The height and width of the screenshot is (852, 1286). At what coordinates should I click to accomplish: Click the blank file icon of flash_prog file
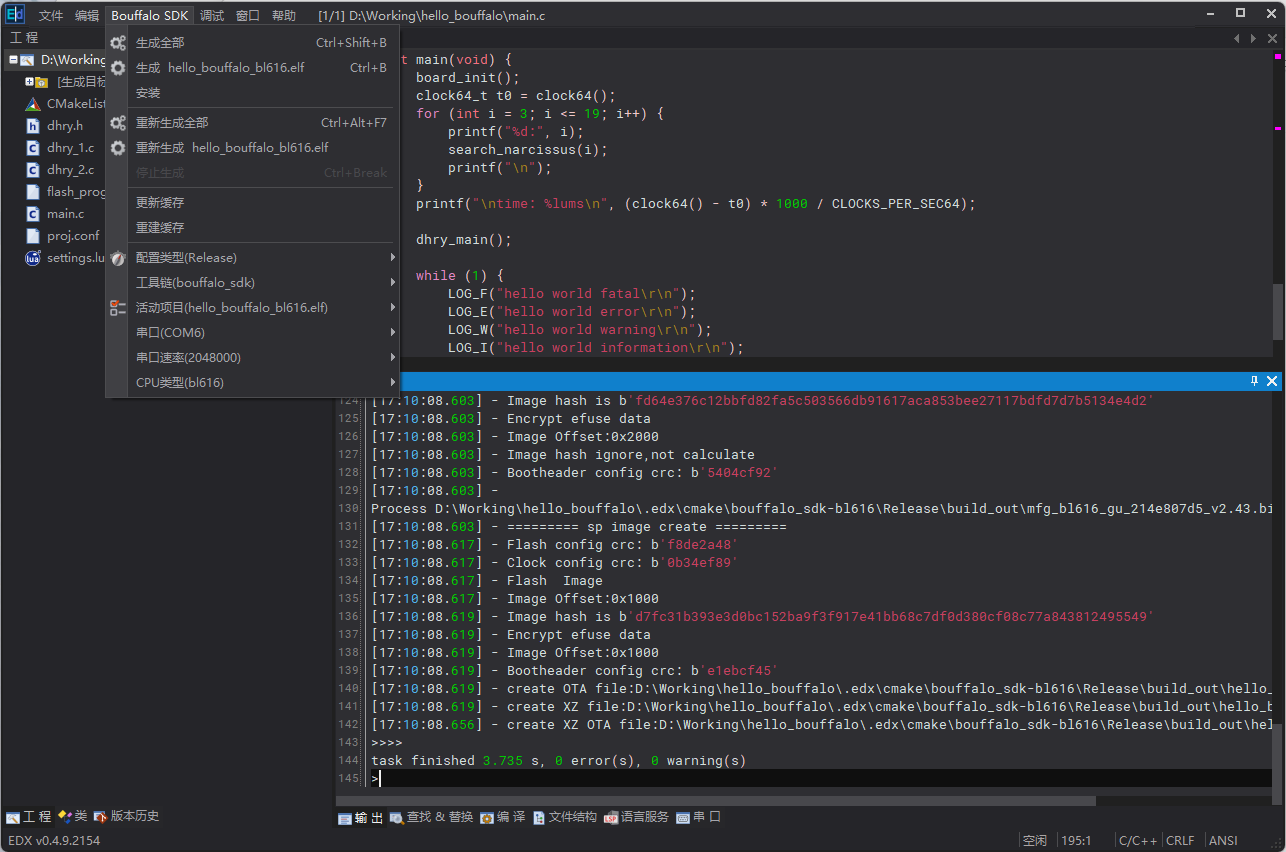pyautogui.click(x=33, y=192)
